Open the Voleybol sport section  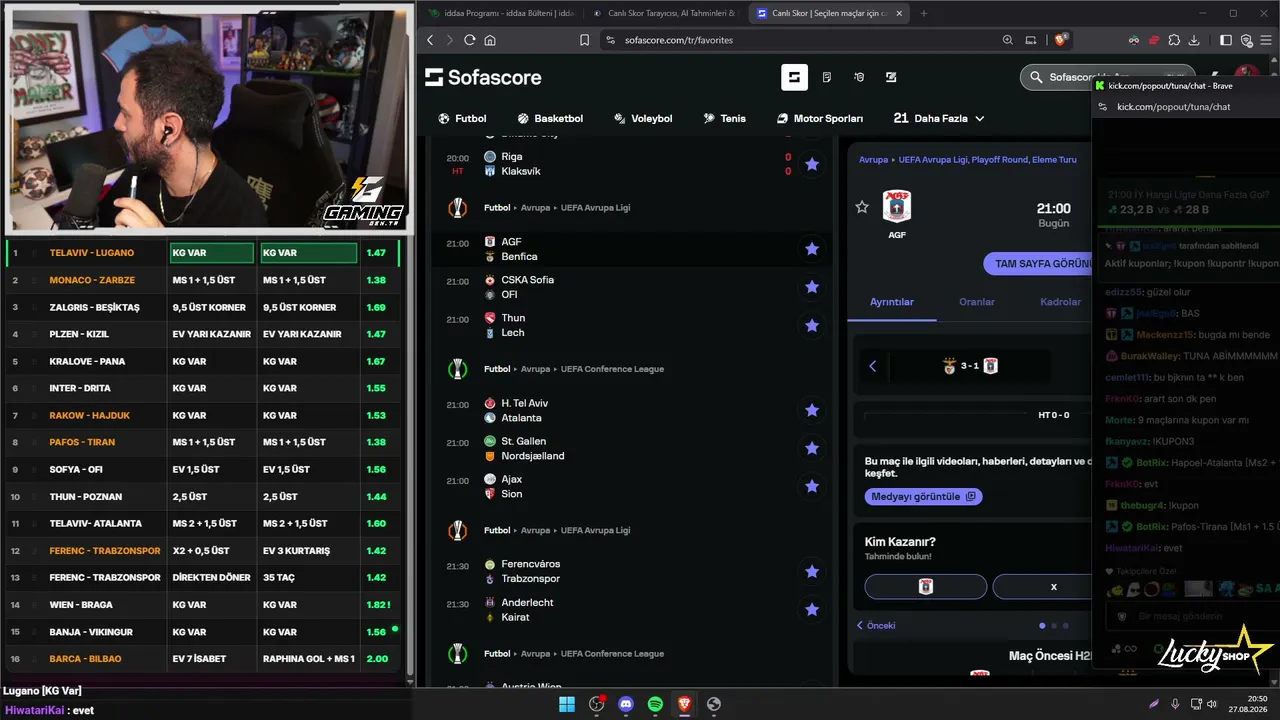pyautogui.click(x=643, y=118)
